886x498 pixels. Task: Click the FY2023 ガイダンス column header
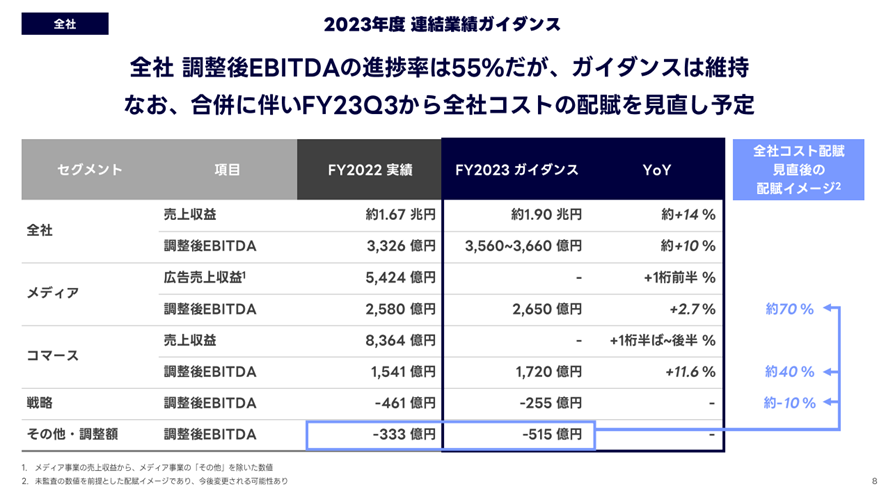coord(516,170)
